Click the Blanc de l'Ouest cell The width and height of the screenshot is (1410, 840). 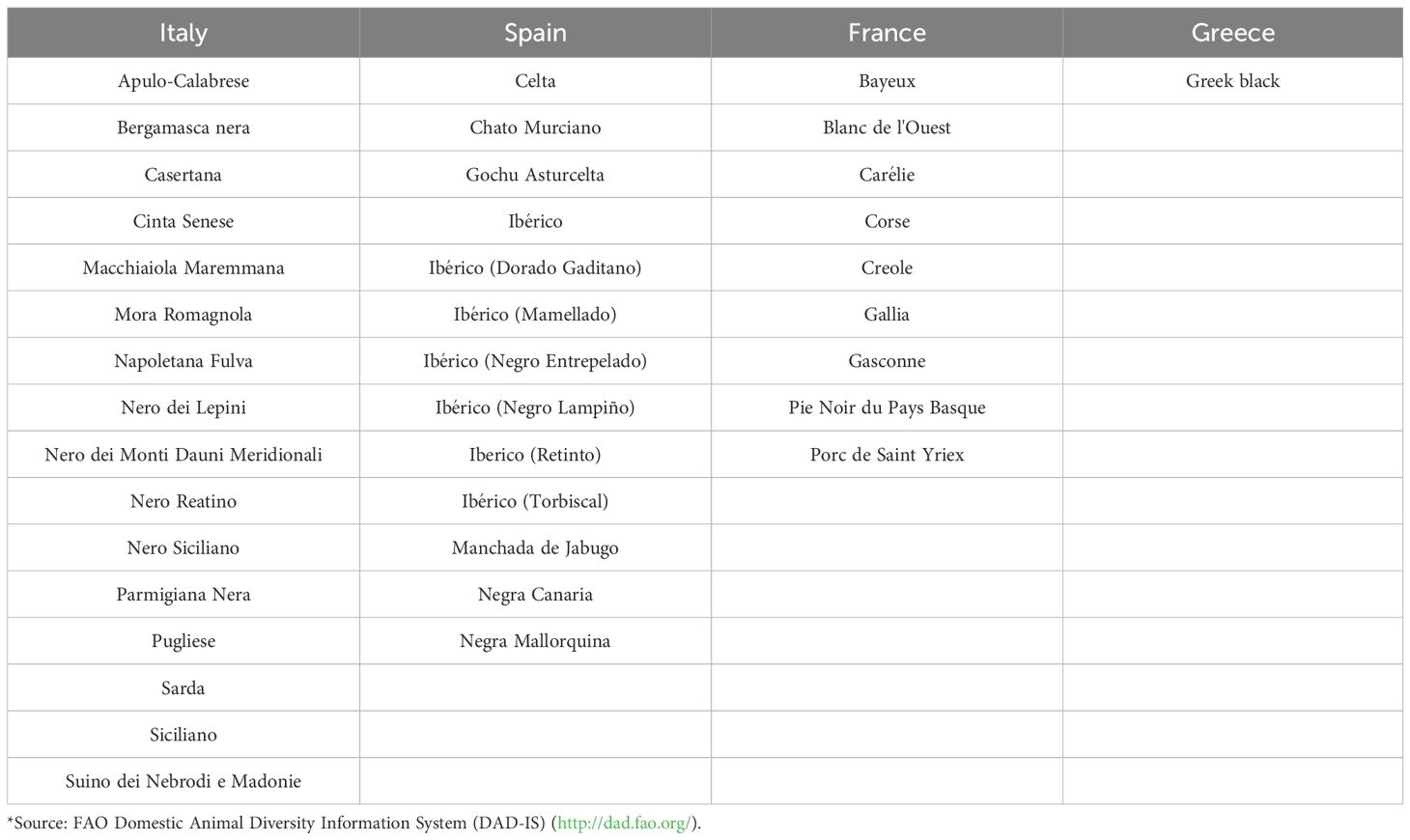887,127
